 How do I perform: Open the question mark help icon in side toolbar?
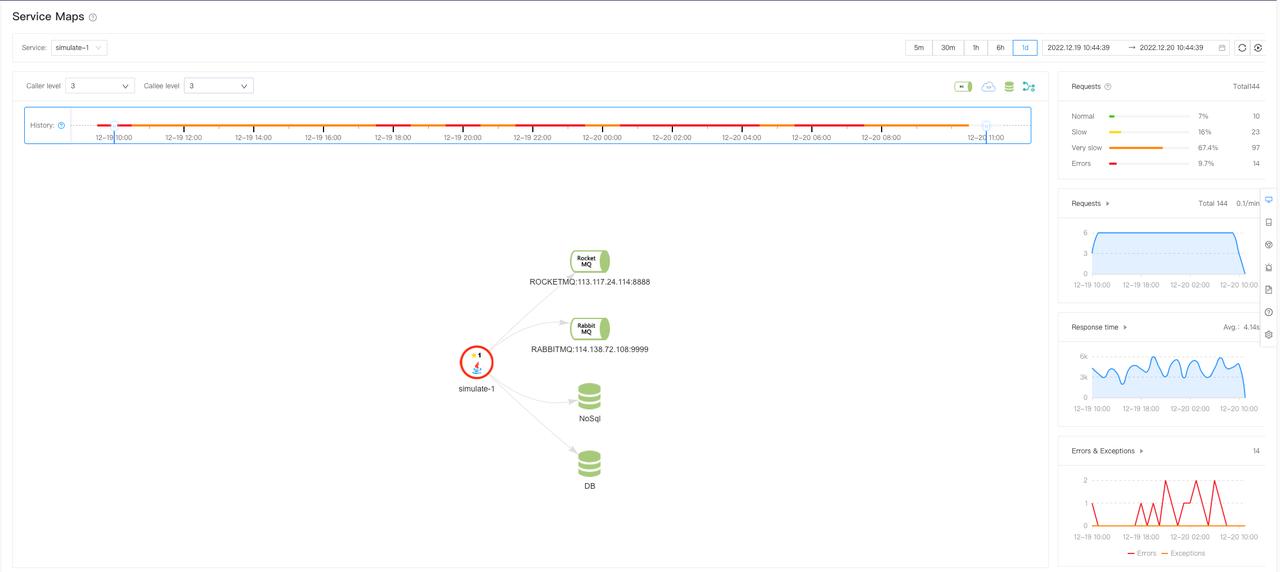click(x=1269, y=312)
